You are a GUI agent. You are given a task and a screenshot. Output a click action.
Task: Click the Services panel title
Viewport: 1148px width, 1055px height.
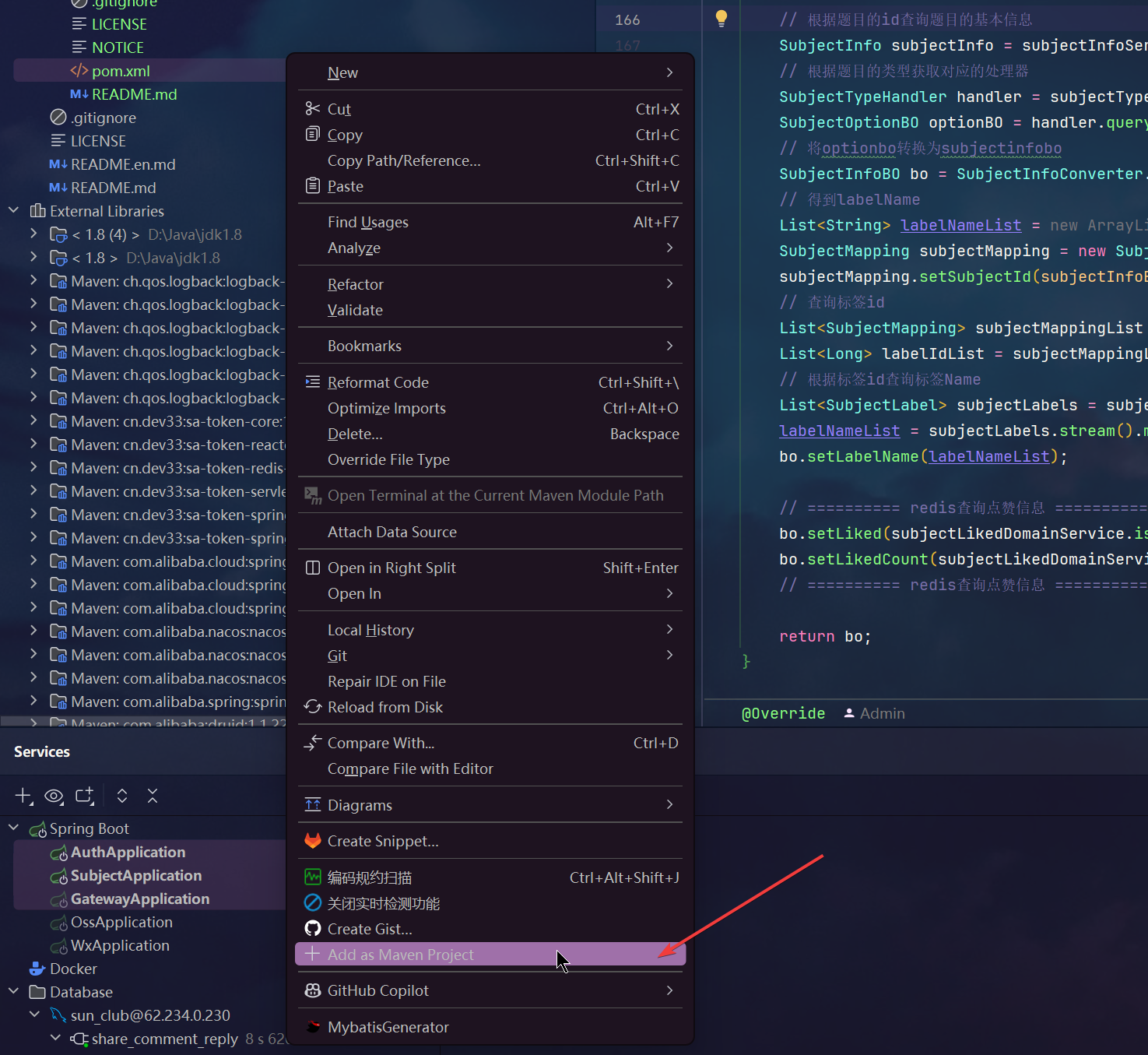point(42,751)
